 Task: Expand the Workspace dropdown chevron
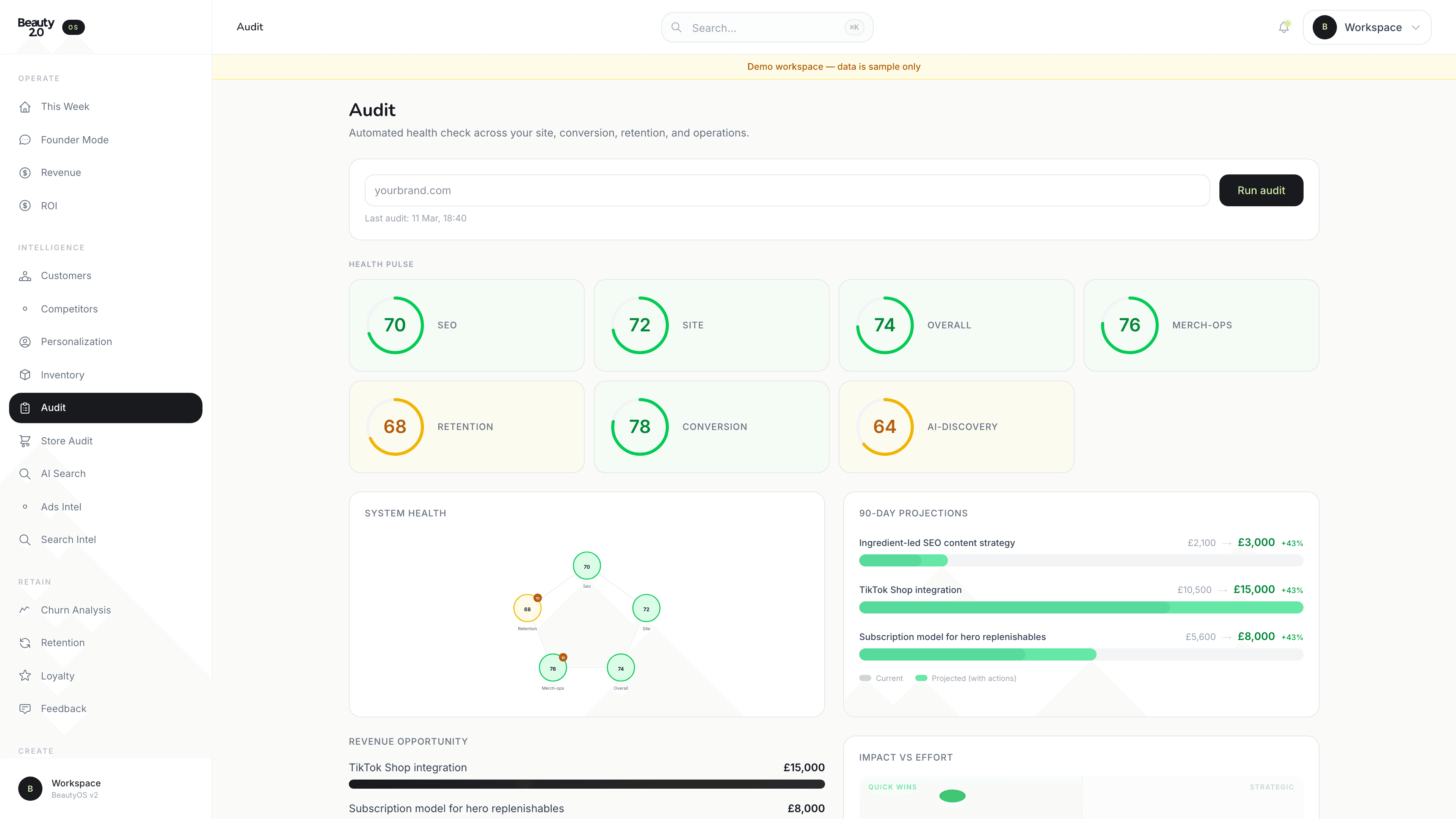[x=1416, y=27]
